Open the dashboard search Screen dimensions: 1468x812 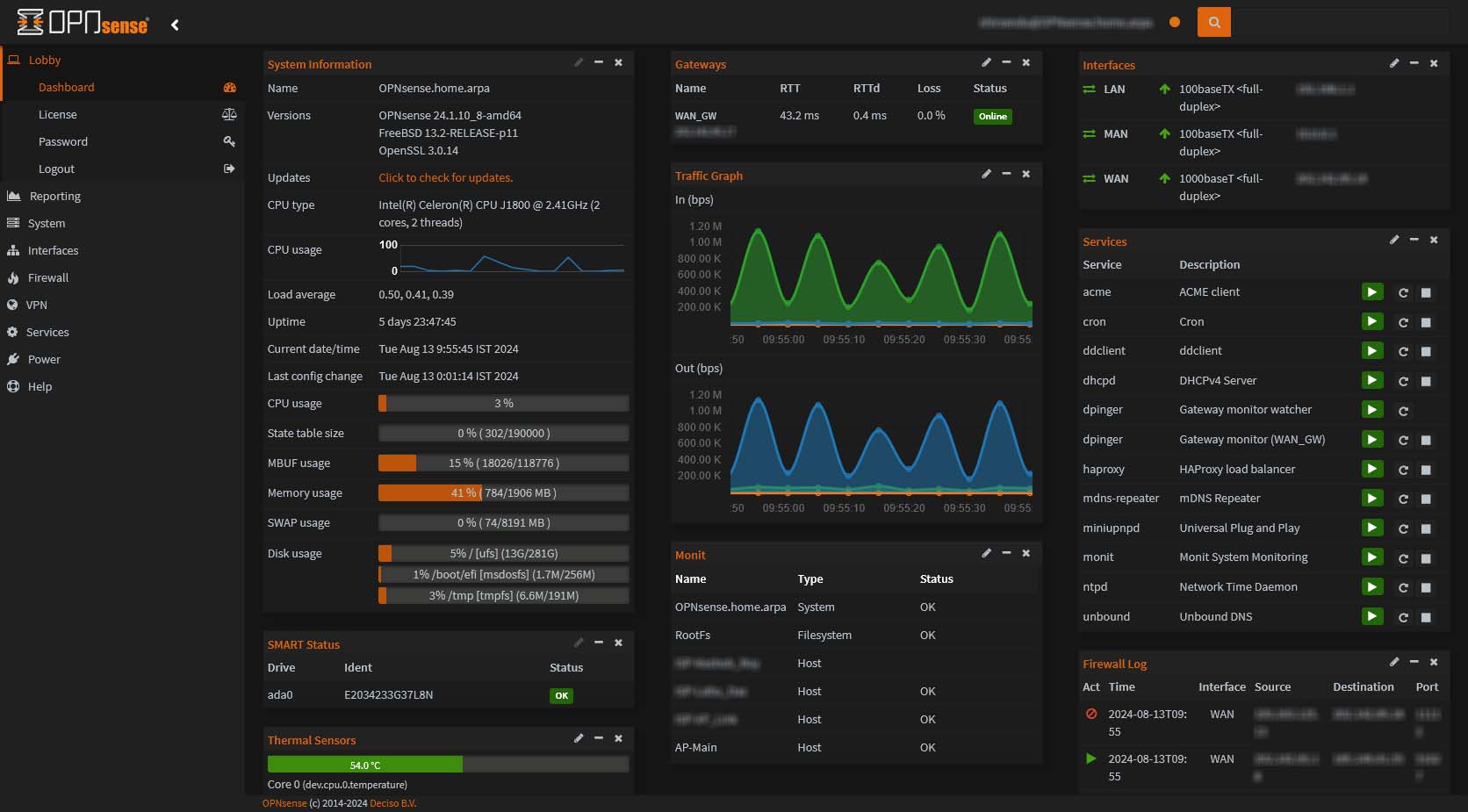(x=1213, y=22)
